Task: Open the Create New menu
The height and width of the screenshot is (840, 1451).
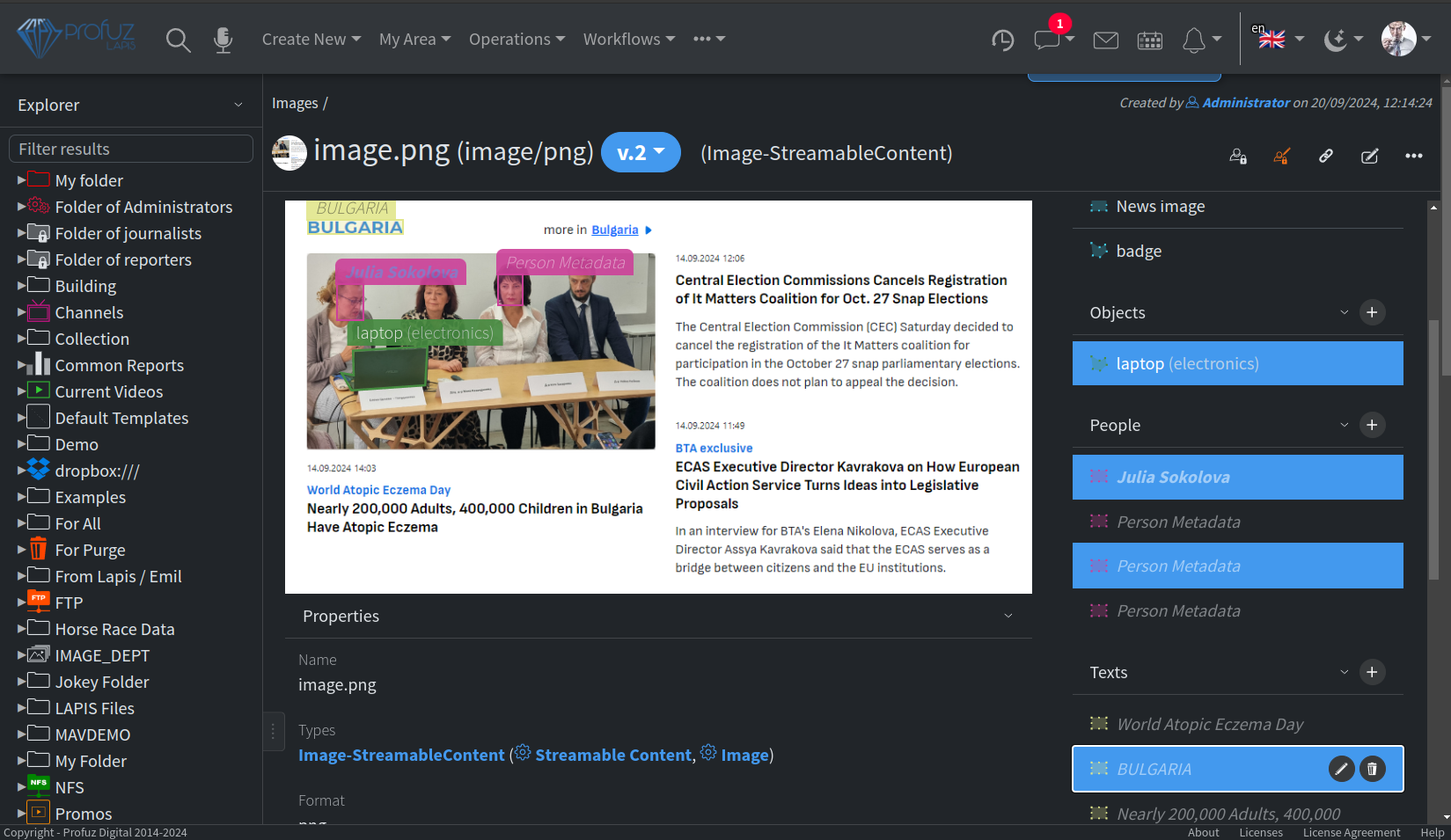Action: (x=311, y=40)
